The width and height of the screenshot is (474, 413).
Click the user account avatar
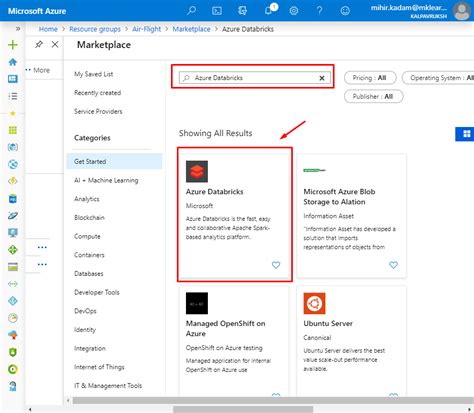(x=462, y=11)
